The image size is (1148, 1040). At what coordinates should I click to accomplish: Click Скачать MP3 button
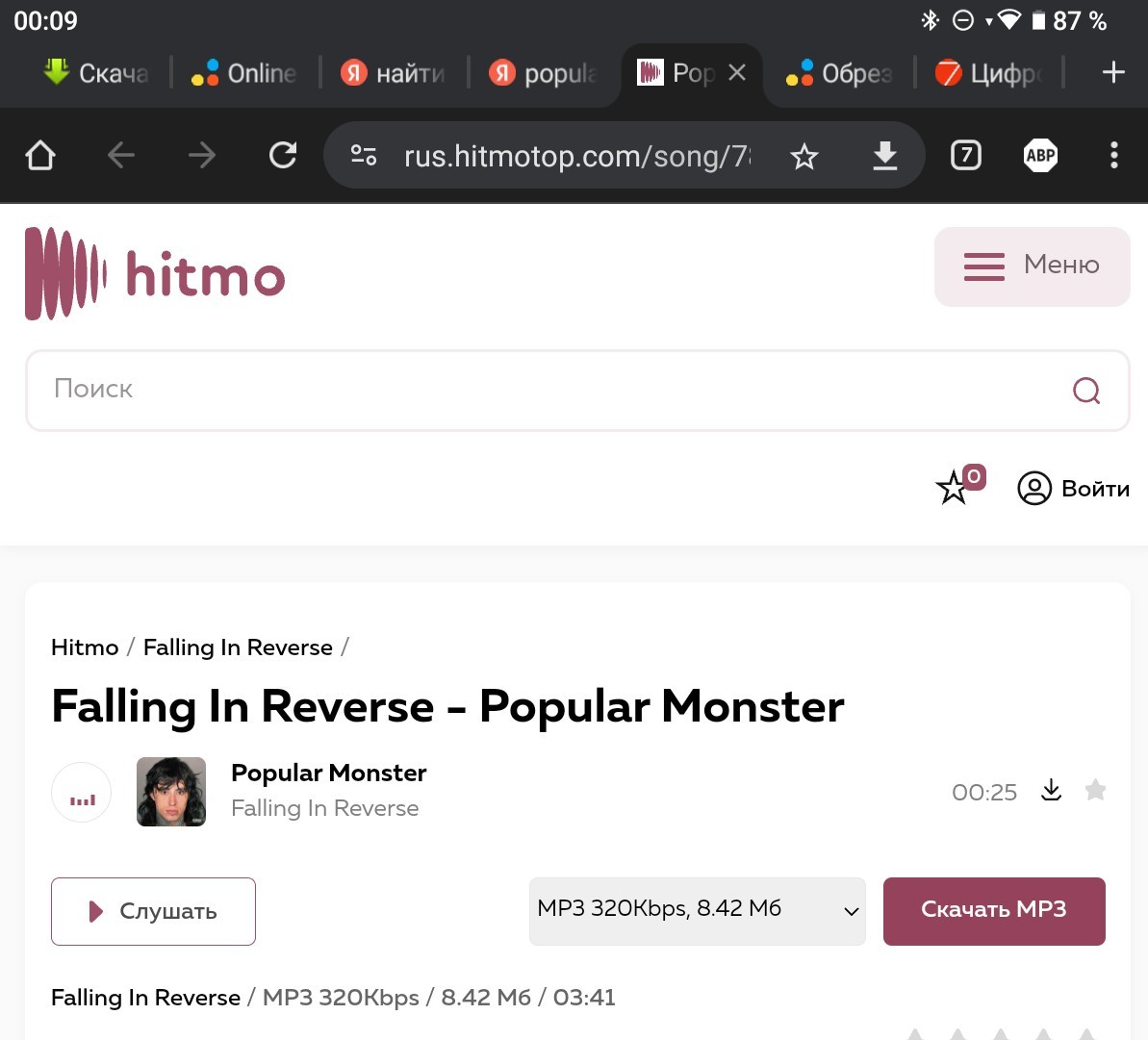(994, 911)
